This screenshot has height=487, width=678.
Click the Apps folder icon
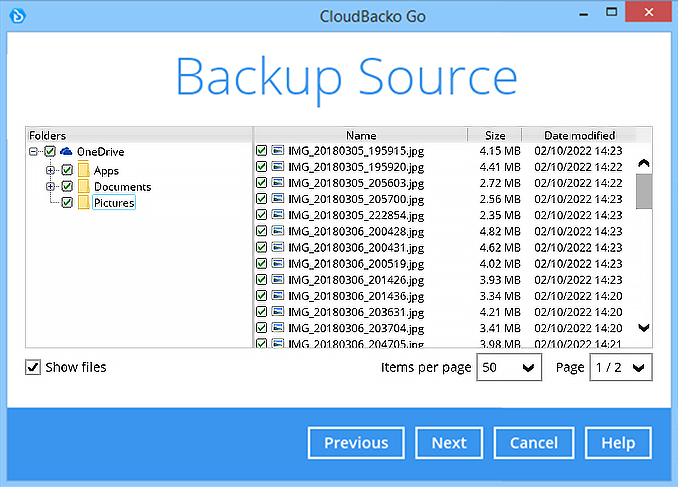(84, 170)
